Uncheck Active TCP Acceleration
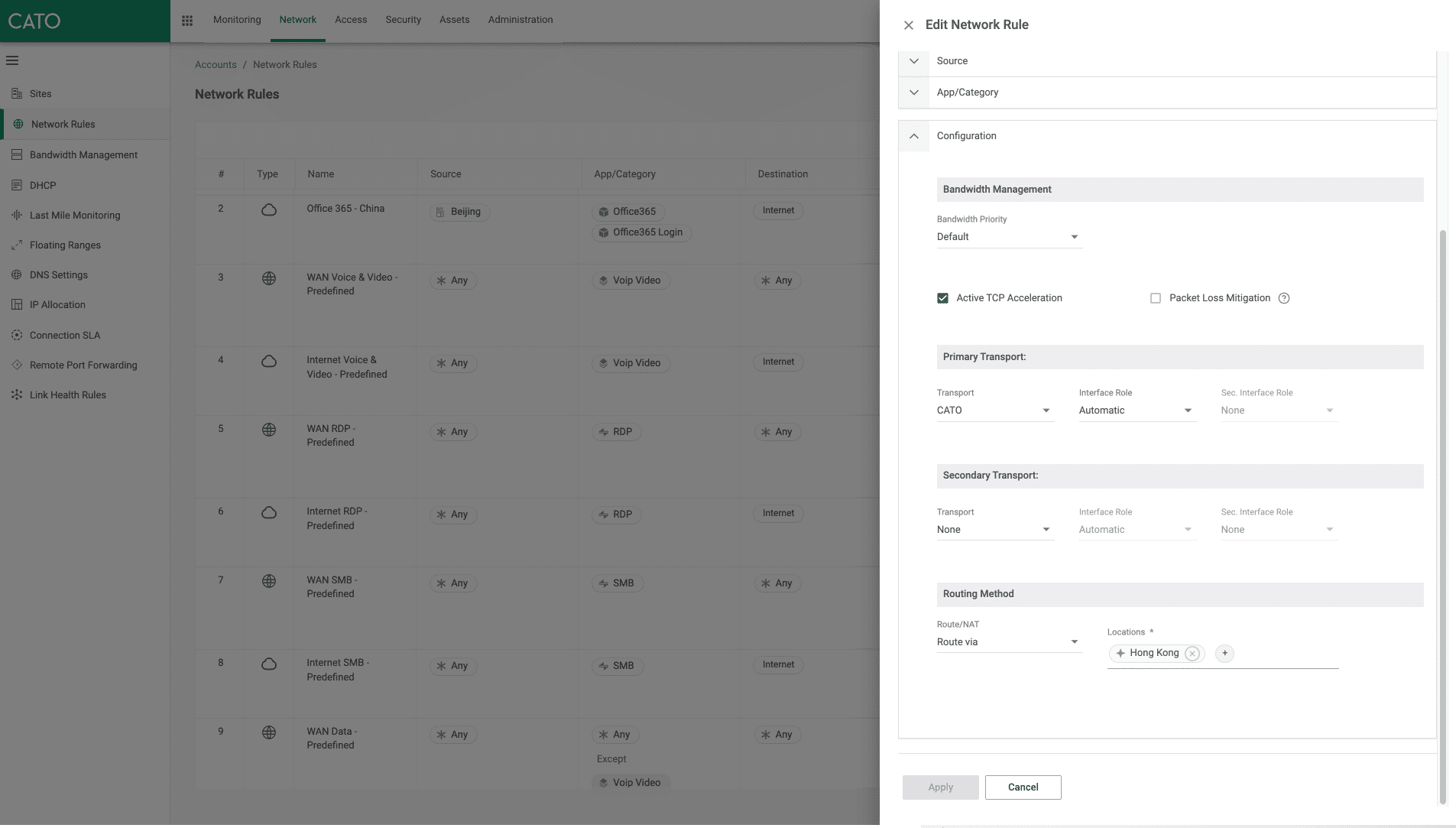Screen dimensions: 1456x828 [943, 298]
